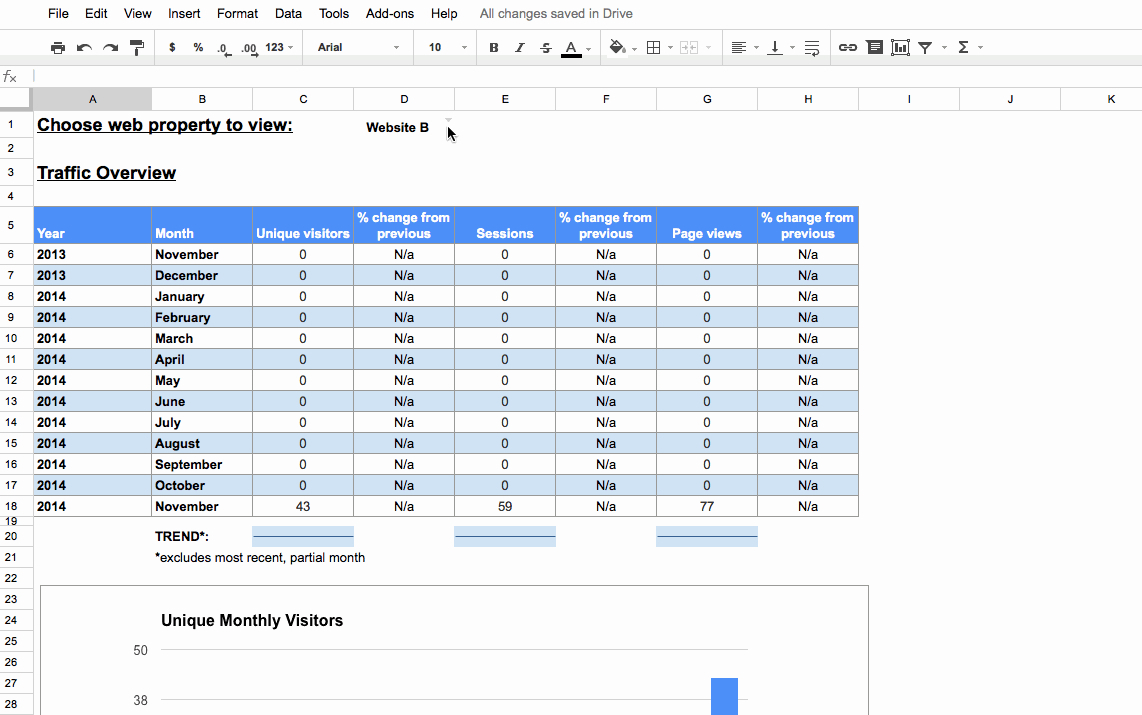Select the Paint format tool
This screenshot has width=1142, height=715.
click(x=137, y=47)
